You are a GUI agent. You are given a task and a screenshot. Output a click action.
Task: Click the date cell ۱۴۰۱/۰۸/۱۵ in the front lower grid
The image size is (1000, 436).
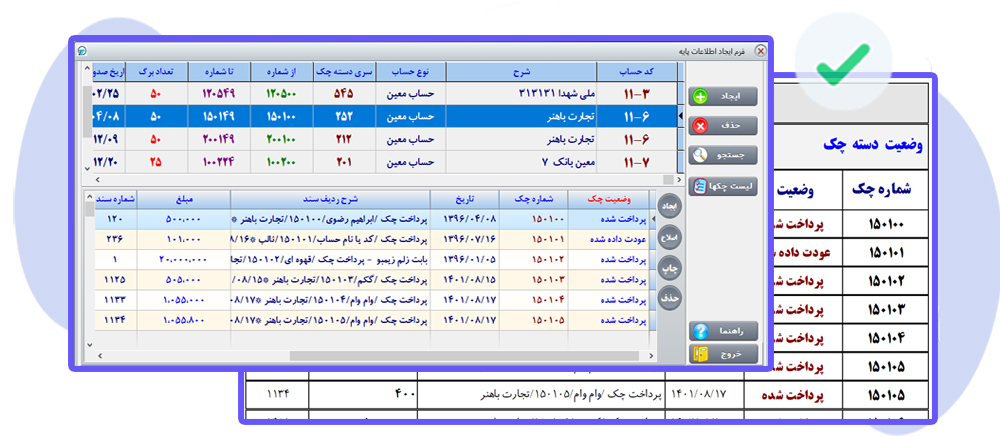point(465,279)
